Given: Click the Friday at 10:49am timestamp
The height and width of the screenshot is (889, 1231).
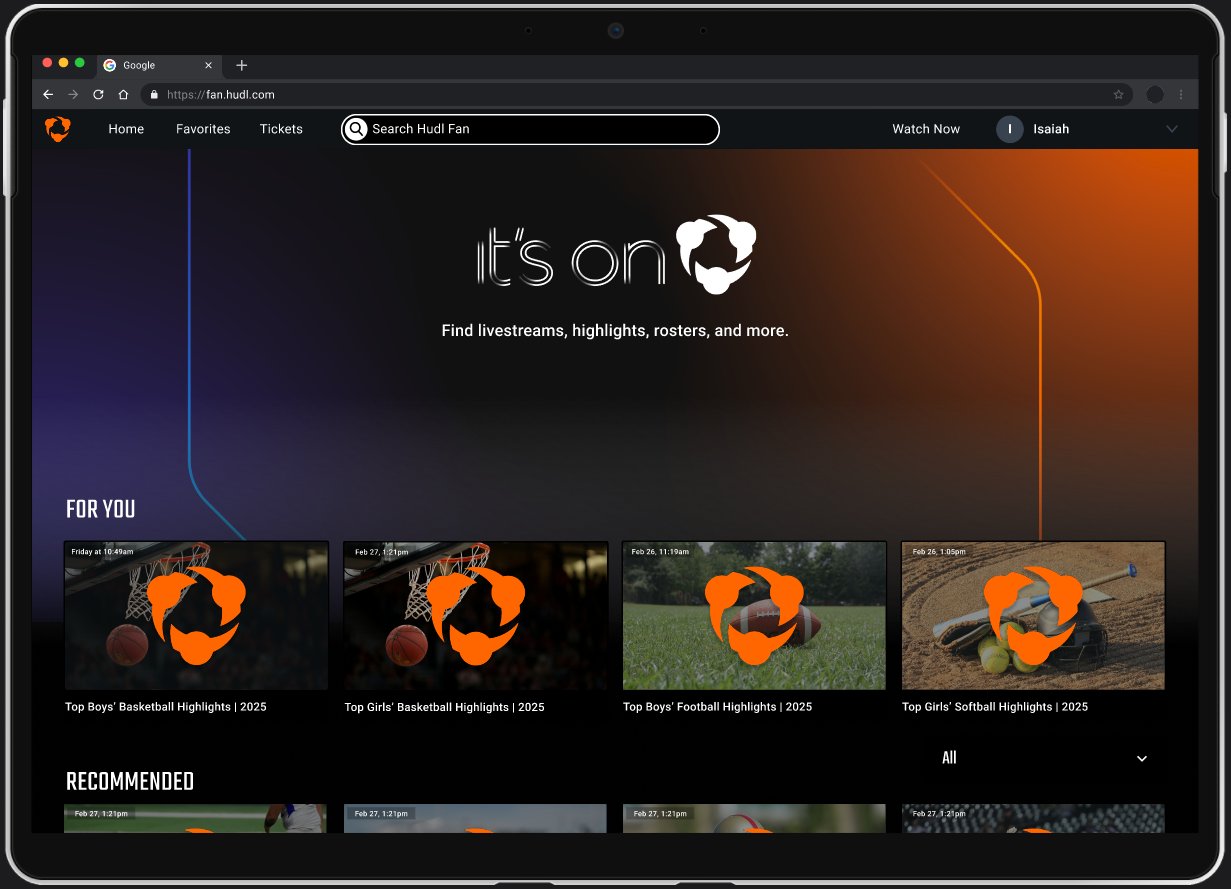Looking at the screenshot, I should click(102, 552).
